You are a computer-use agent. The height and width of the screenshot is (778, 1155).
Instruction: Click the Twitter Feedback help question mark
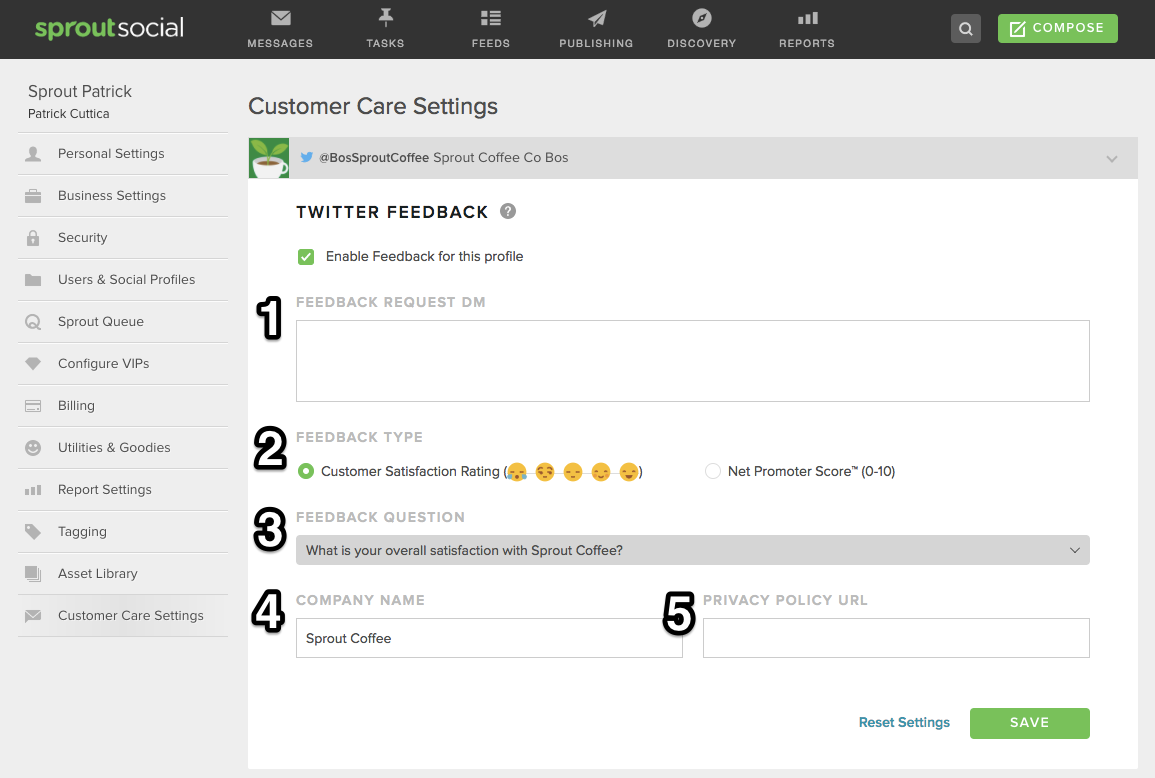(x=508, y=211)
